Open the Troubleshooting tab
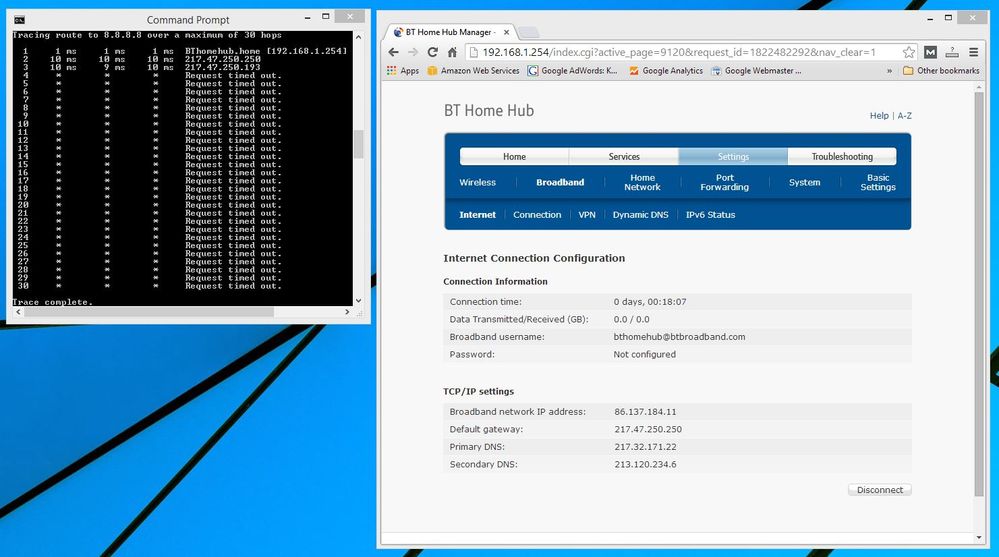 pyautogui.click(x=842, y=156)
